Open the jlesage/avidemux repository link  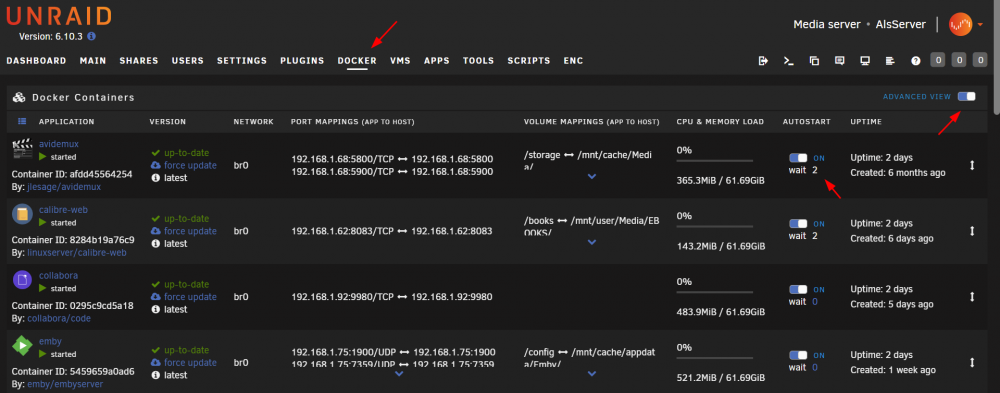click(64, 187)
